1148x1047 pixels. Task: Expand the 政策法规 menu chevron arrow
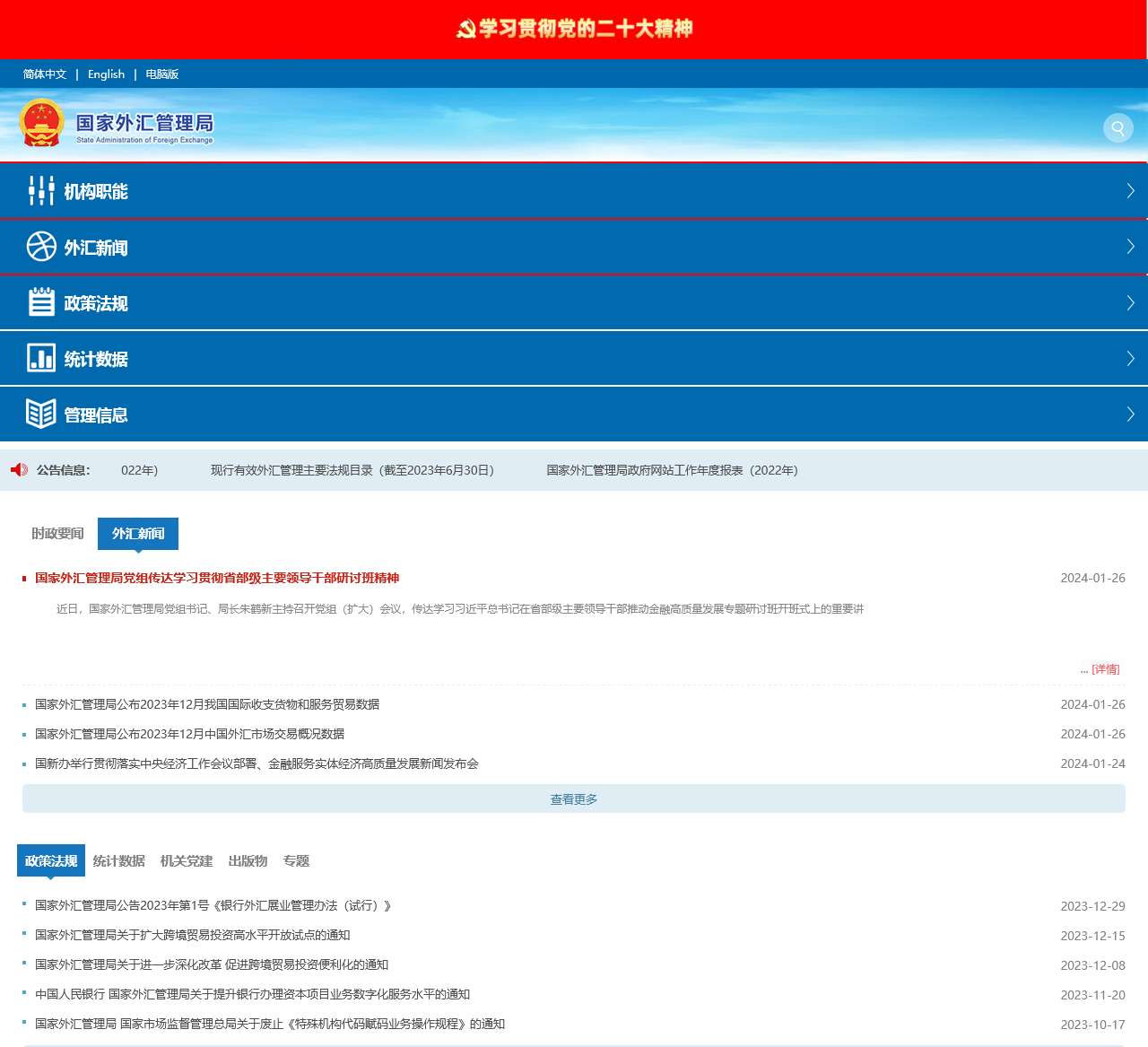point(1130,303)
